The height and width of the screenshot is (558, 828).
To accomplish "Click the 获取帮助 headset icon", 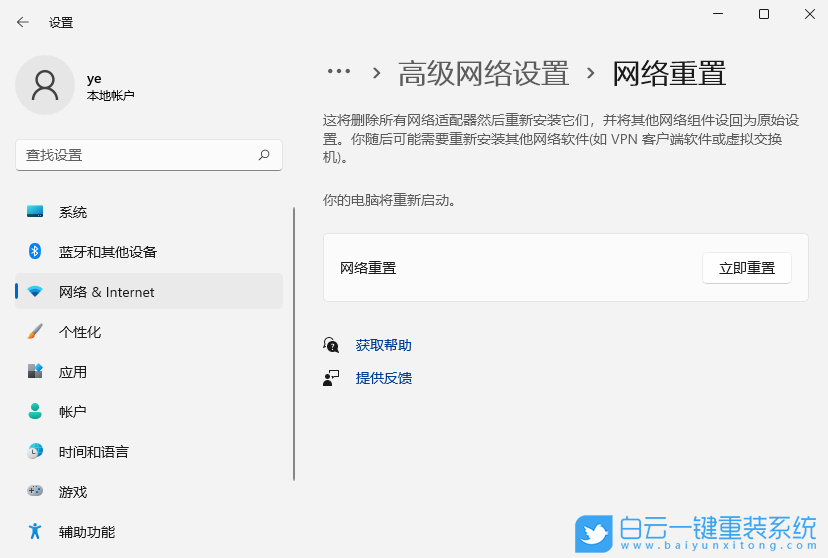I will 331,345.
